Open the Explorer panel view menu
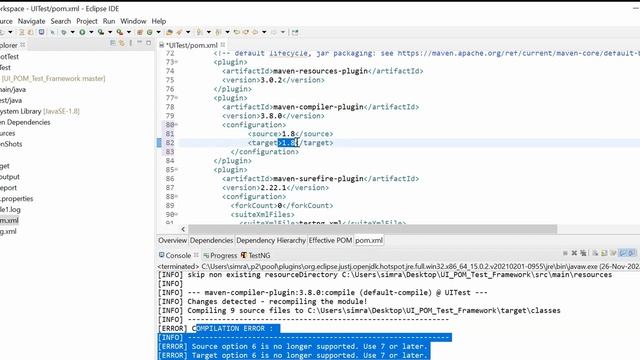Screen dimensions: 640x360 (x=131, y=43)
